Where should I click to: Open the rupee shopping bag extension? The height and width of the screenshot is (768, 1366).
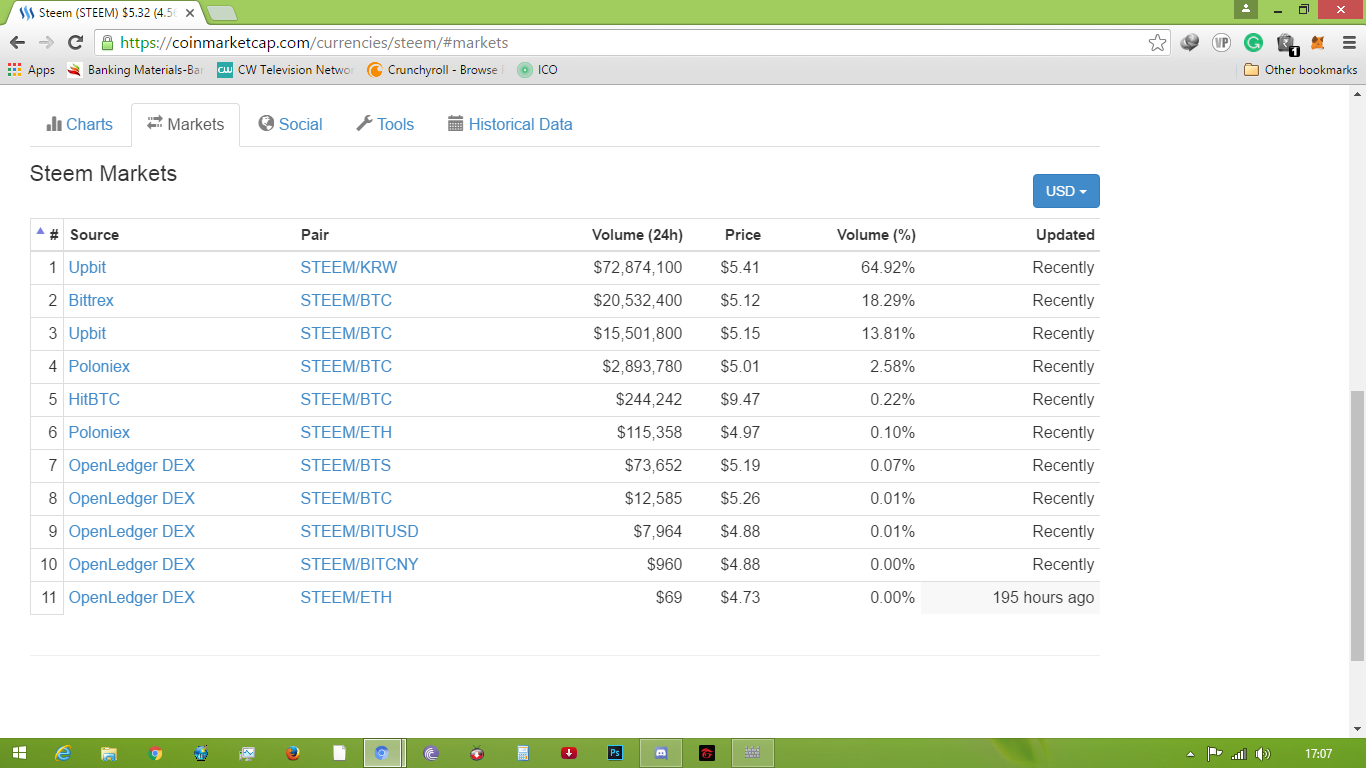1286,43
